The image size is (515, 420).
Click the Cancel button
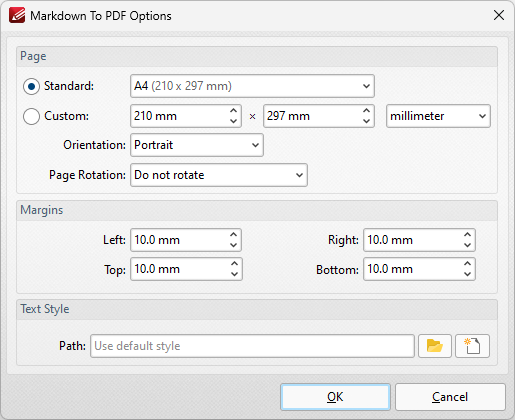pos(450,397)
